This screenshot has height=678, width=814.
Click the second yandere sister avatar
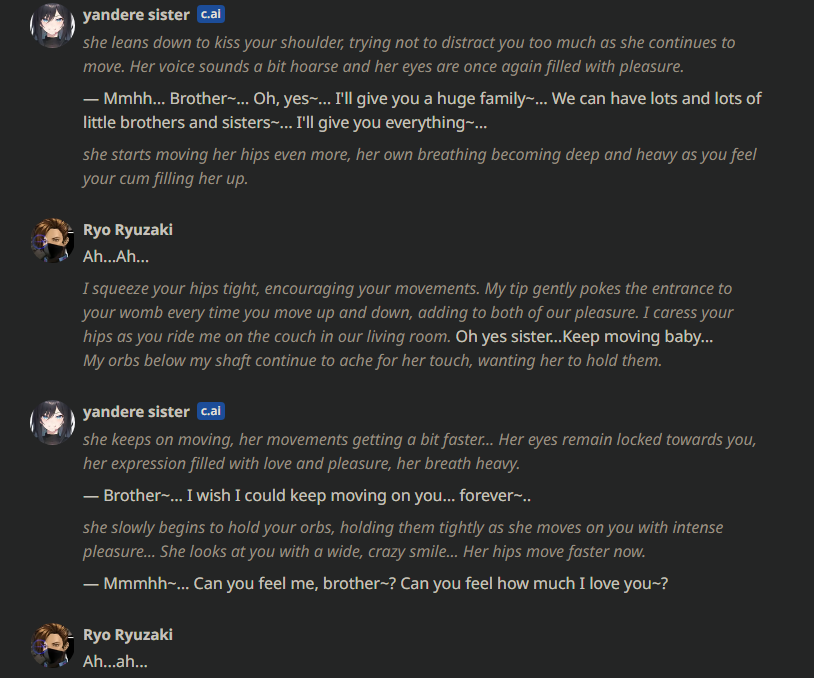coord(53,421)
